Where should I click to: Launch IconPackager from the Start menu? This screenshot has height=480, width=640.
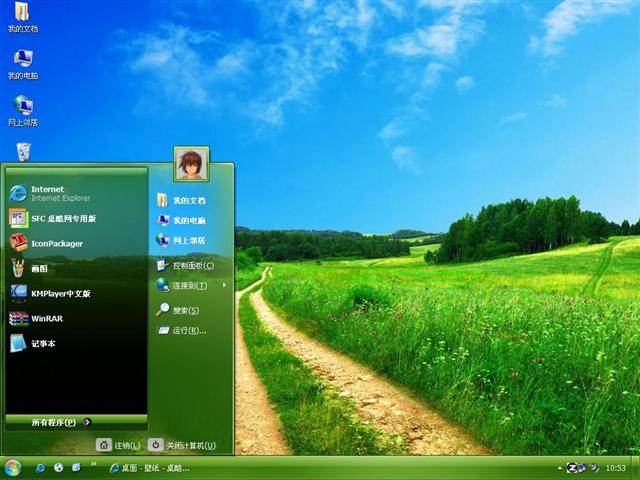point(76,243)
